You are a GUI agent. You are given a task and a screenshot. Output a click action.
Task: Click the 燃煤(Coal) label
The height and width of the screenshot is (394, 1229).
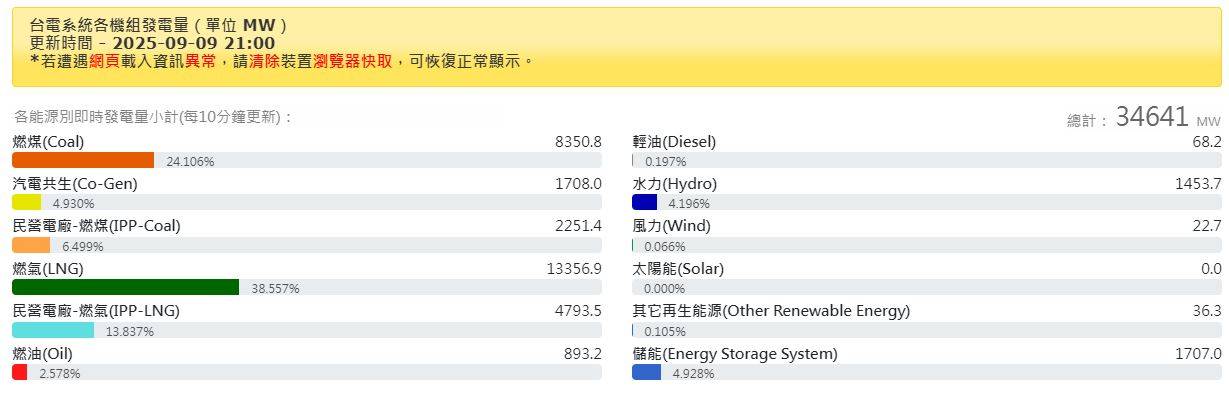pyautogui.click(x=48, y=142)
